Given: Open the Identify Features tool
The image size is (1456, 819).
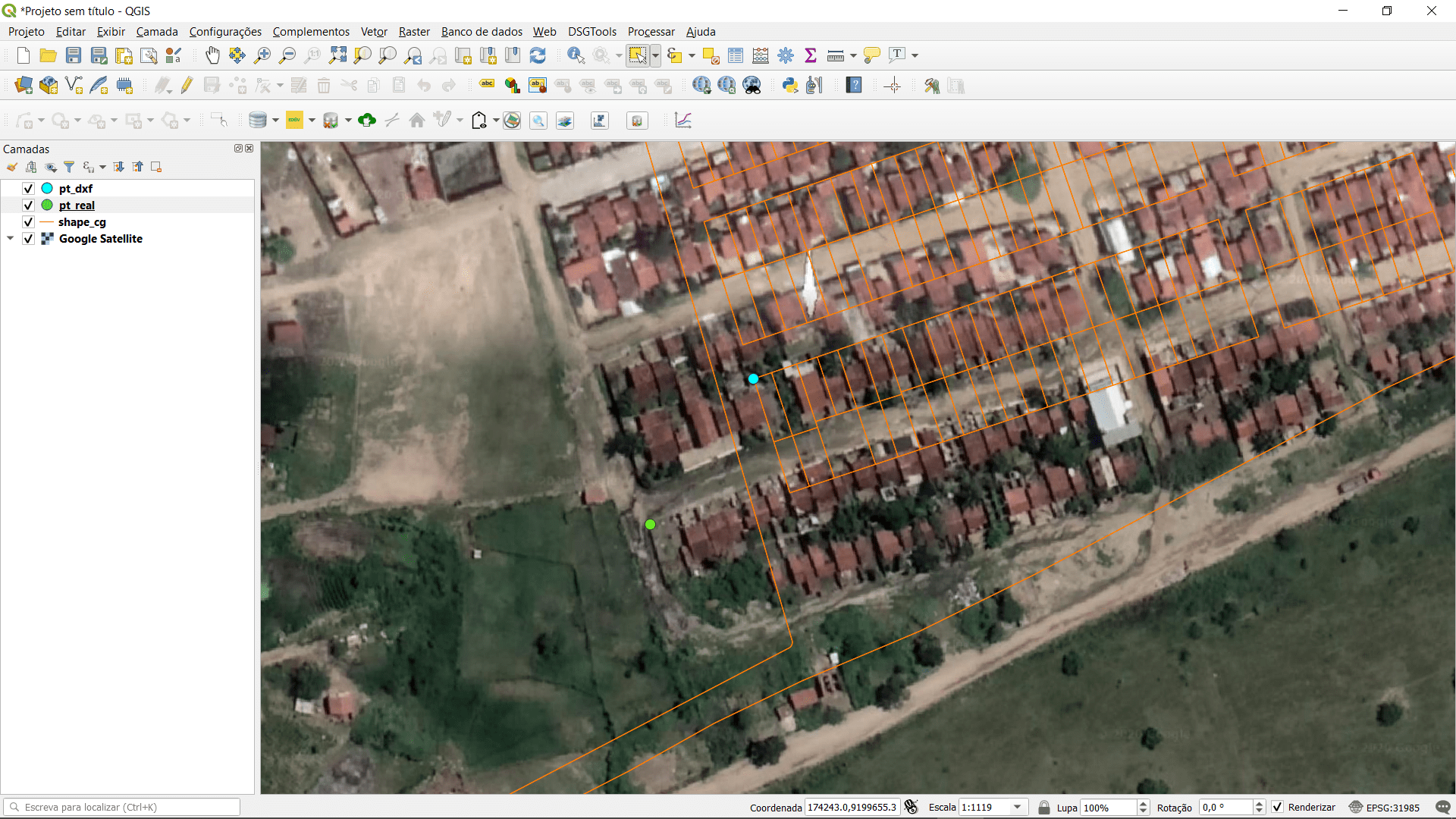Looking at the screenshot, I should click(x=576, y=55).
